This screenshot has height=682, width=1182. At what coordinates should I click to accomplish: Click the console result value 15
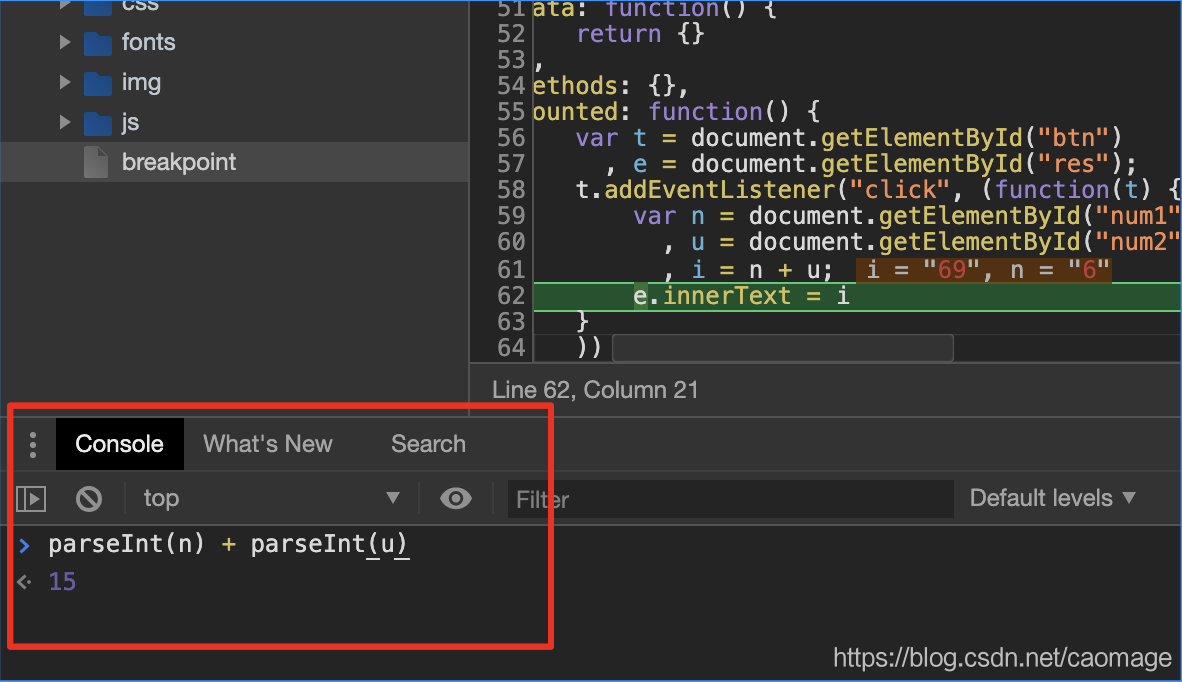[x=63, y=581]
